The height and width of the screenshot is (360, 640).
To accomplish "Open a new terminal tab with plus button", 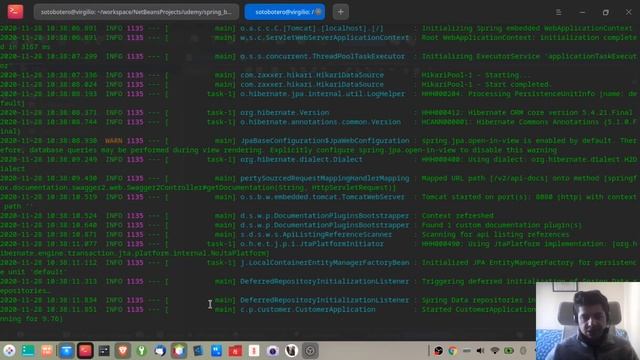I will tap(340, 12).
